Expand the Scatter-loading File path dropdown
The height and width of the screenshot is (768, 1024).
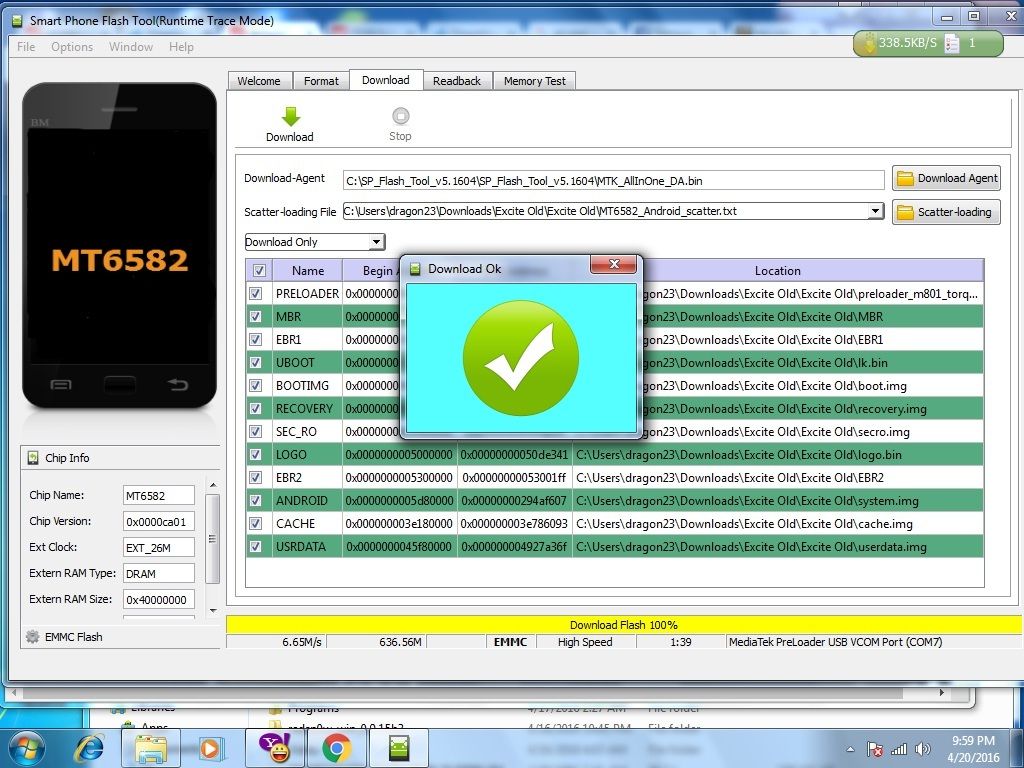[x=875, y=211]
